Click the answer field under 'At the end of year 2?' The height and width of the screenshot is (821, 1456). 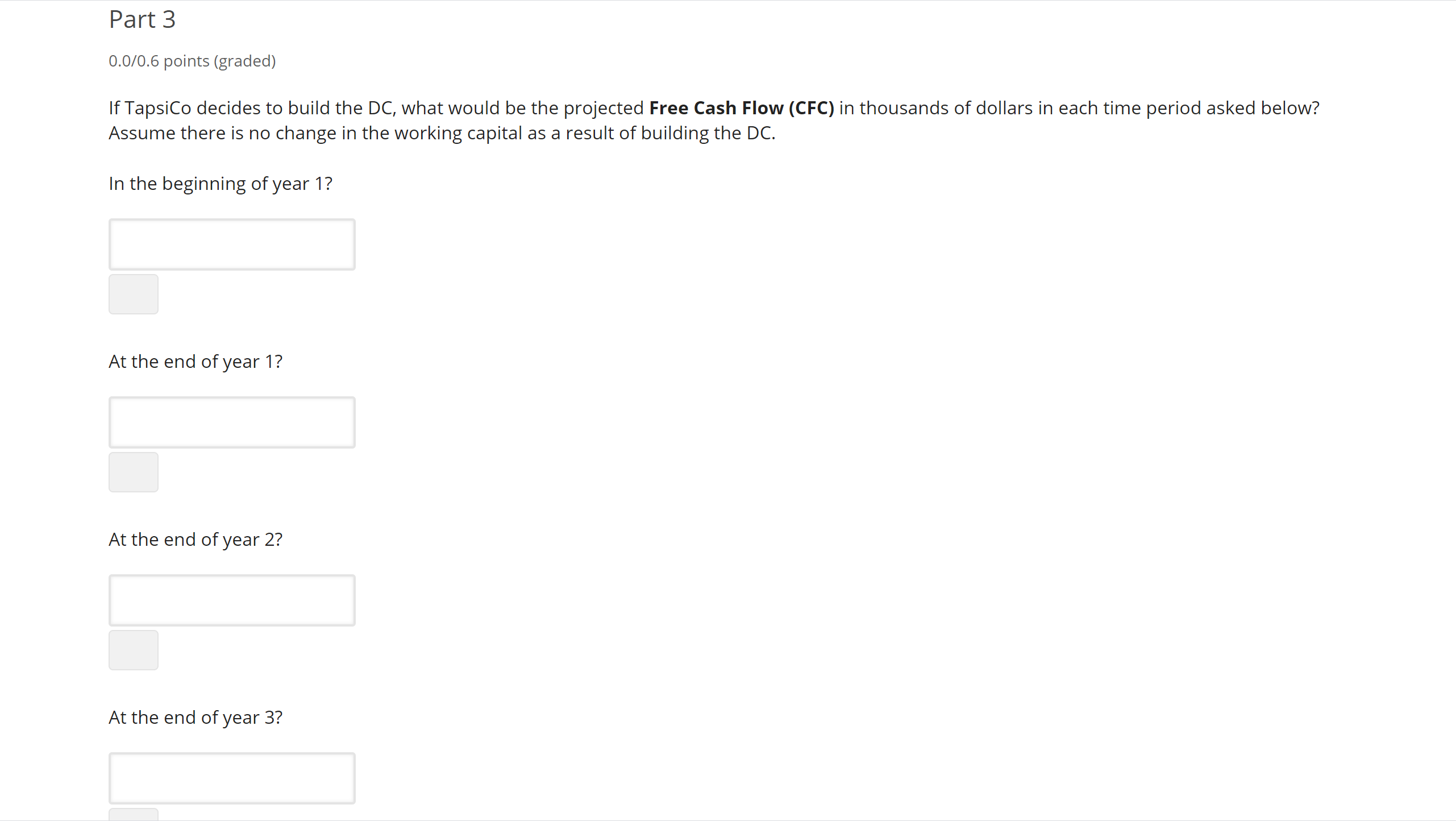[232, 600]
